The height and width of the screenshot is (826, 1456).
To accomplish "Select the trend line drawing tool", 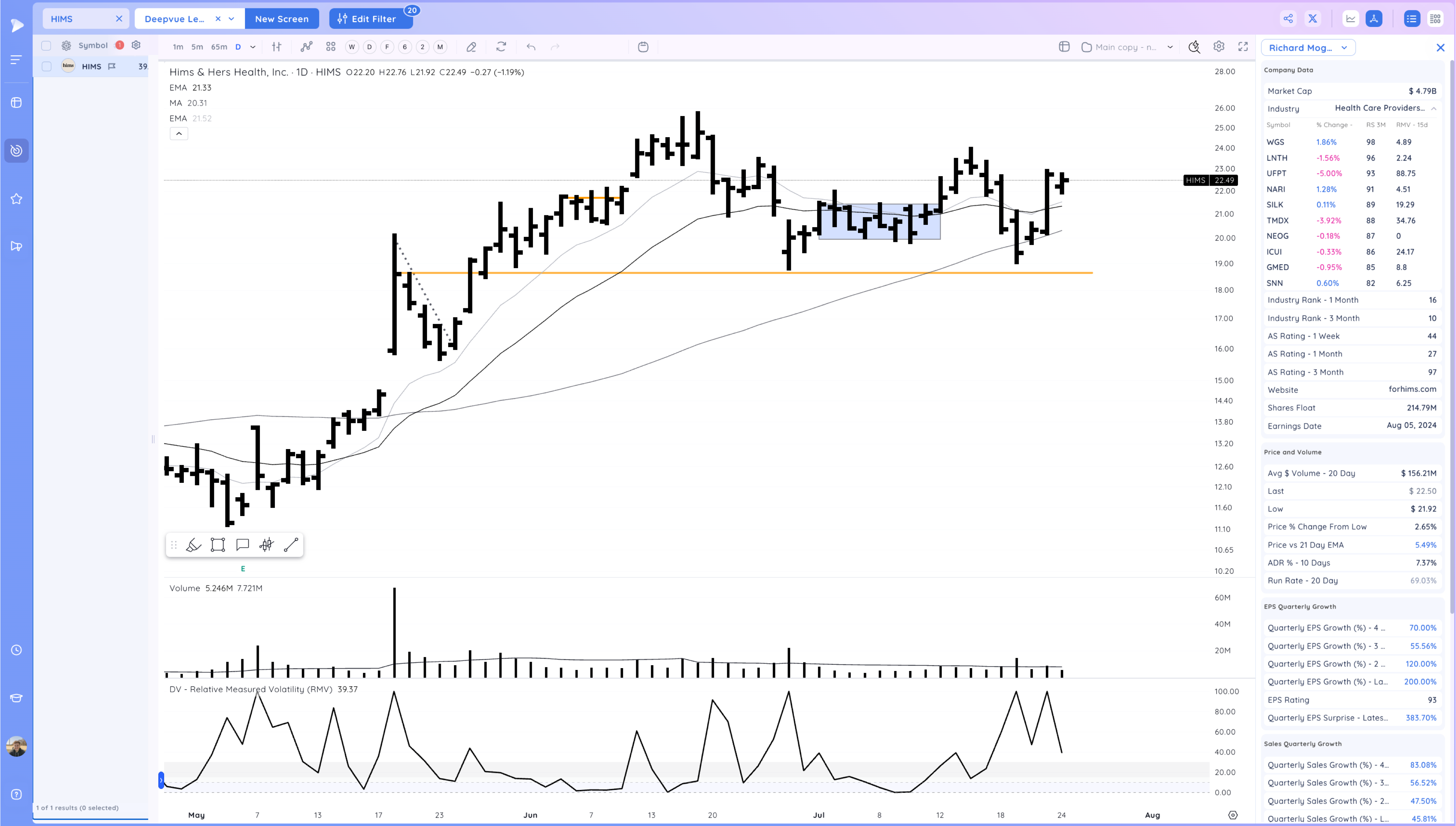I will tap(291, 545).
